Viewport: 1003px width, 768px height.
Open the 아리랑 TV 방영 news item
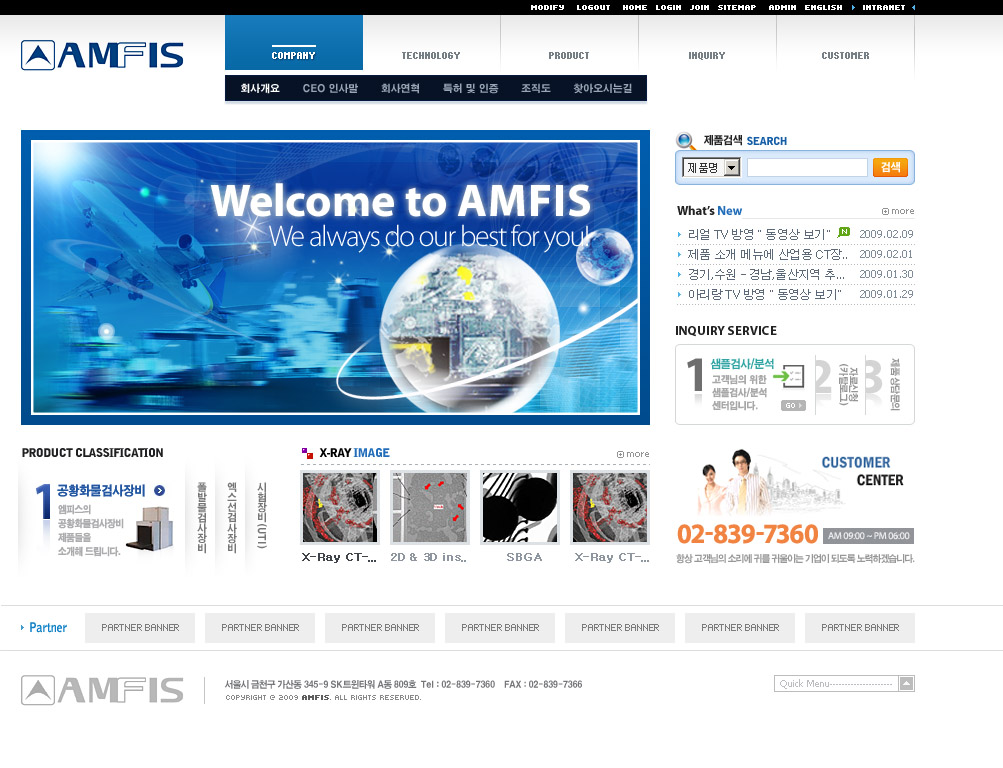coord(764,294)
